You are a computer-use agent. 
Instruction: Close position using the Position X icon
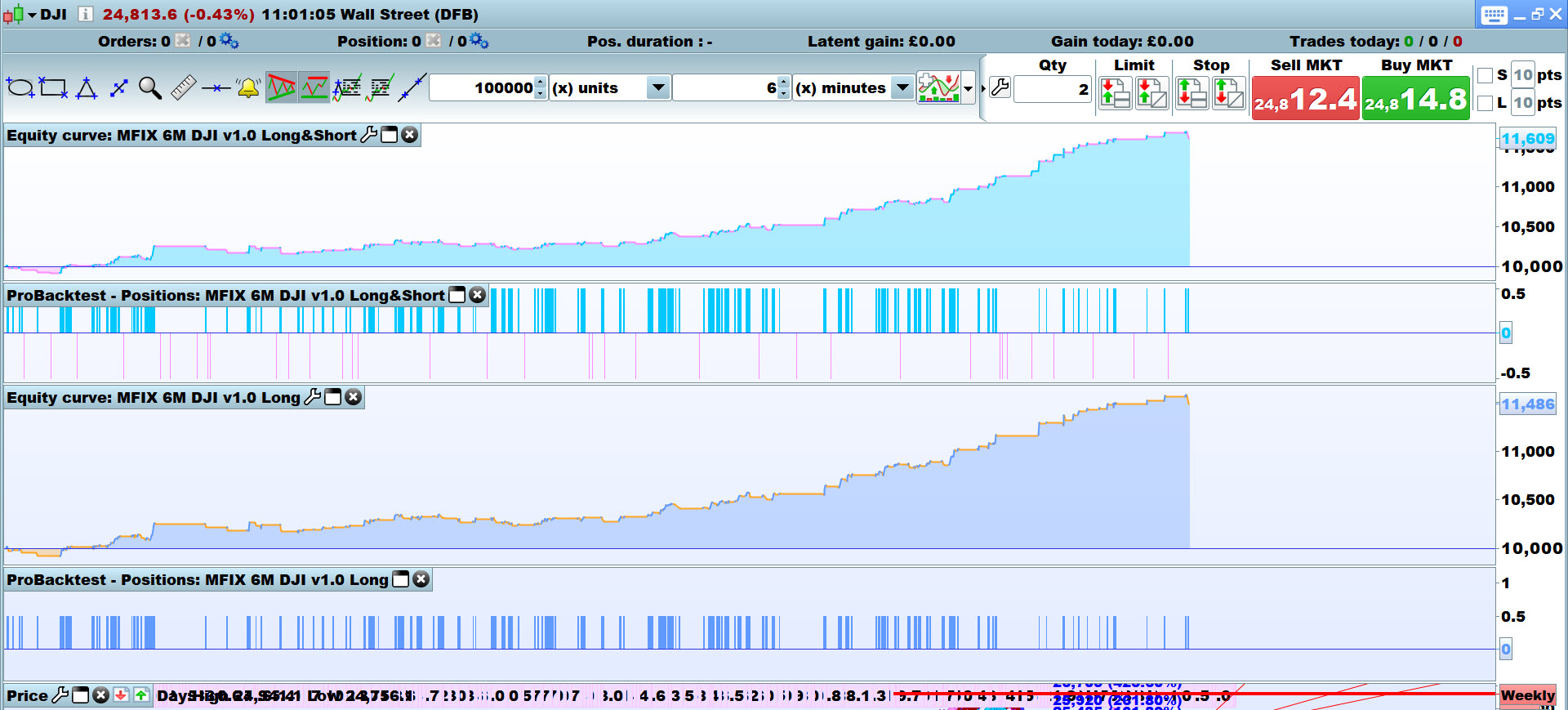(434, 41)
